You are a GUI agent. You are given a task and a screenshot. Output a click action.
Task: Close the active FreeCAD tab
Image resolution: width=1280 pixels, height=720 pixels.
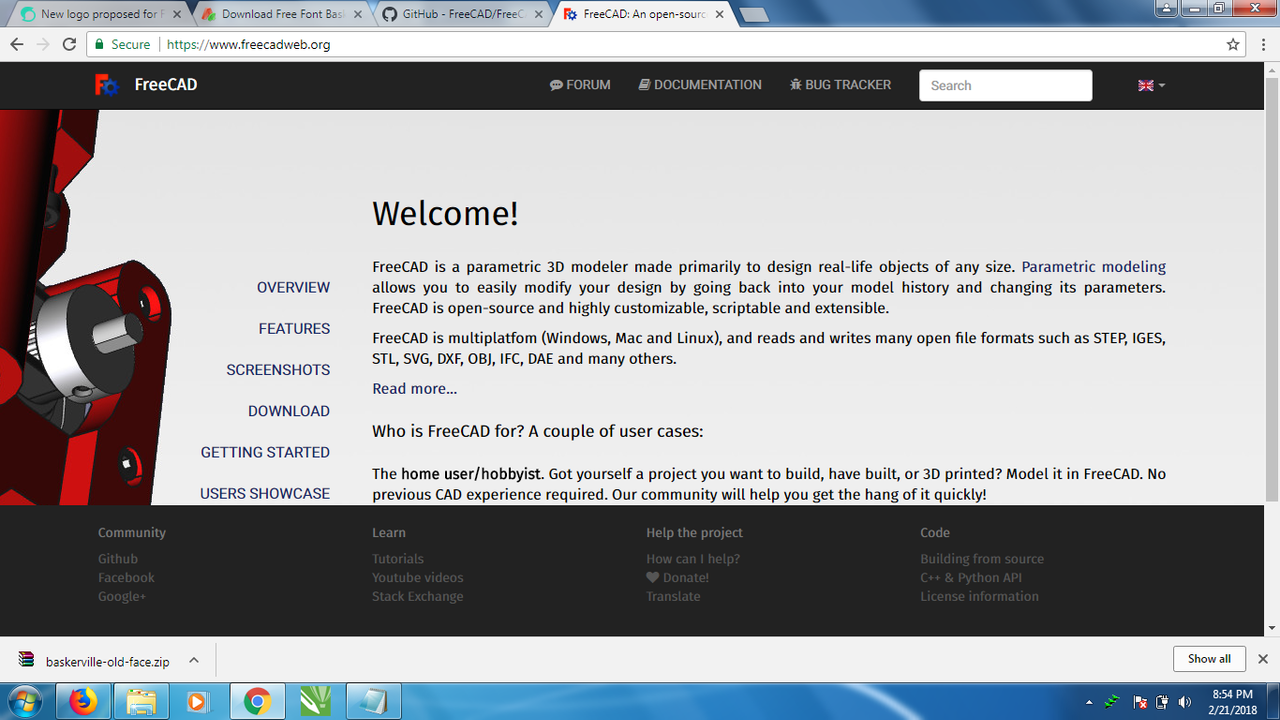point(719,15)
